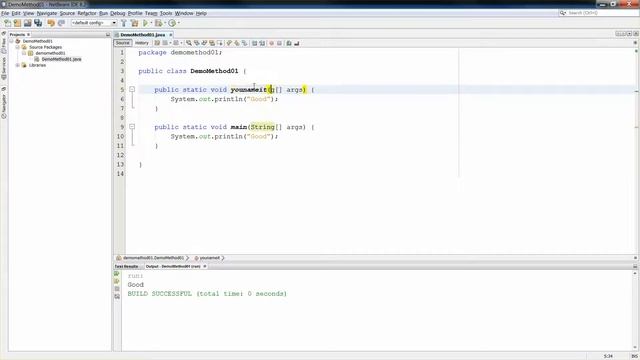This screenshot has width=640, height=360.
Task: Minimize the Projects panel
Action: pos(108,35)
